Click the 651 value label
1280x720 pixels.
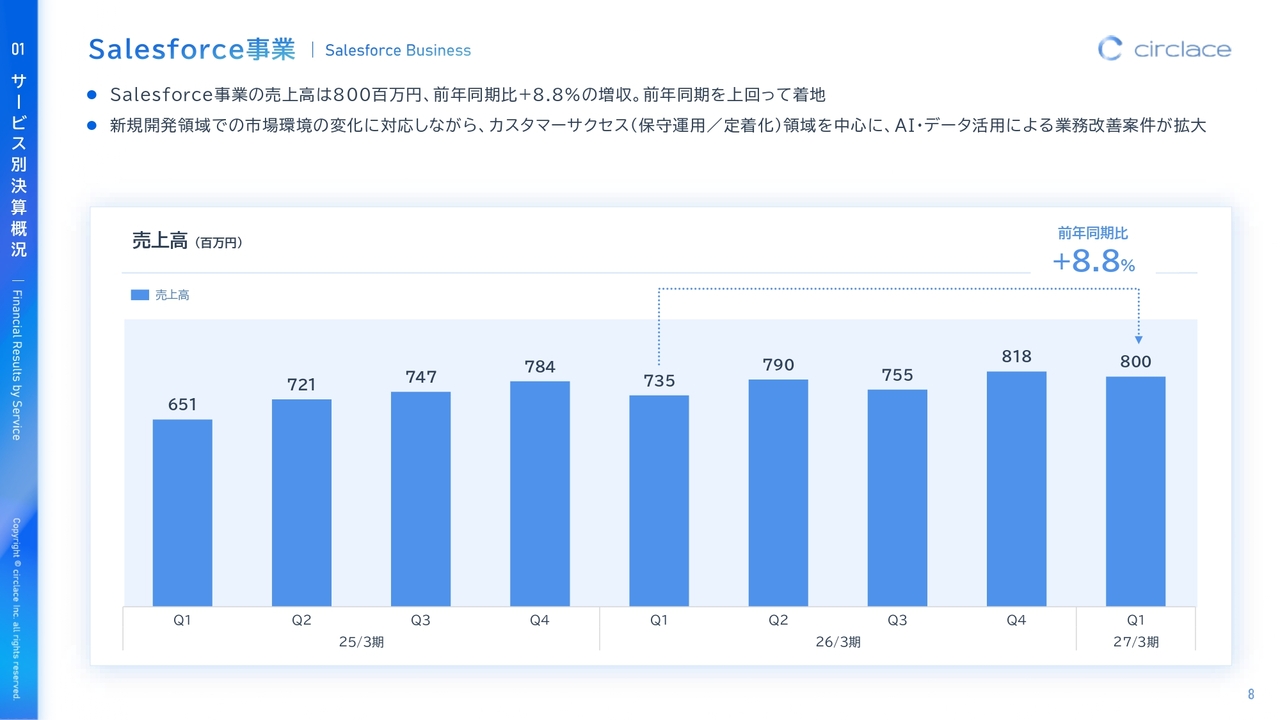[182, 405]
